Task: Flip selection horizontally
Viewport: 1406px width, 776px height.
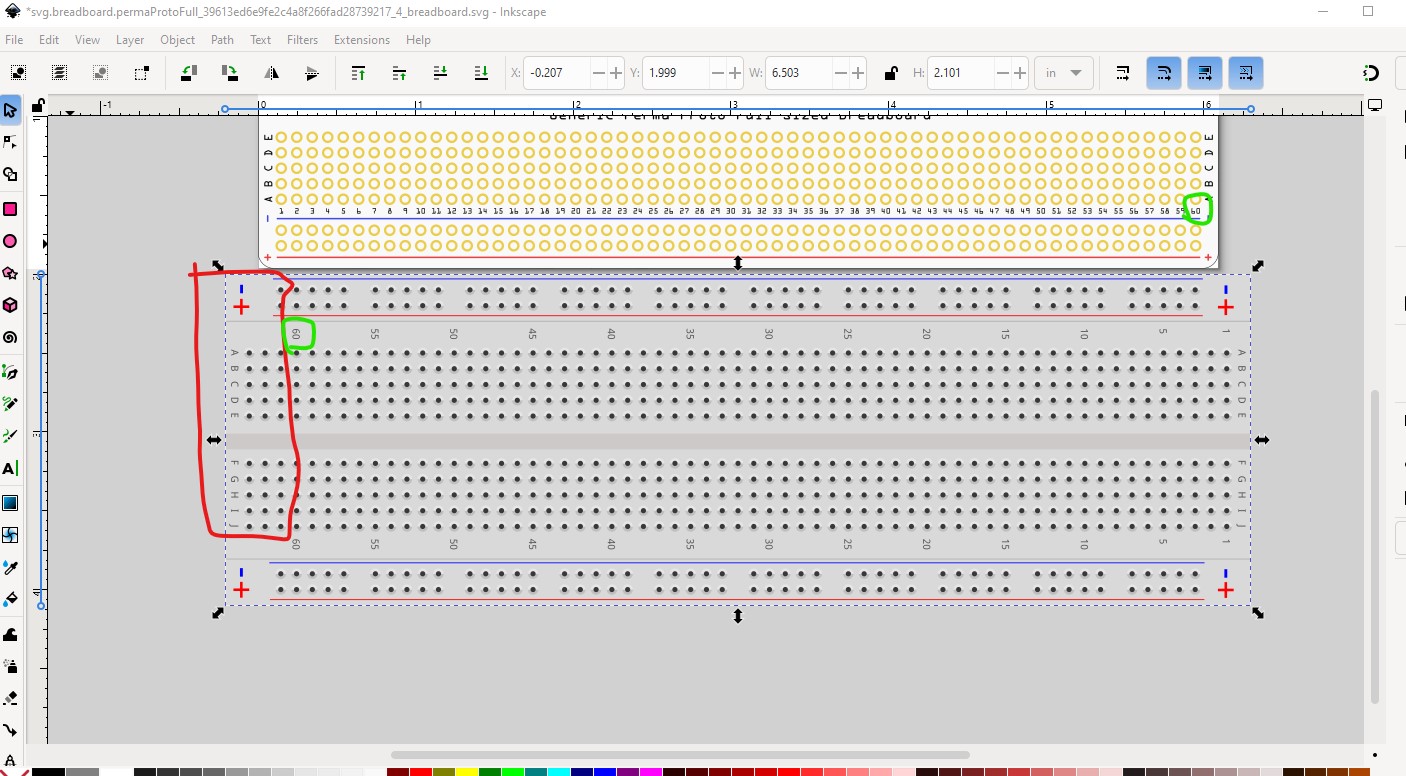Action: coord(270,73)
